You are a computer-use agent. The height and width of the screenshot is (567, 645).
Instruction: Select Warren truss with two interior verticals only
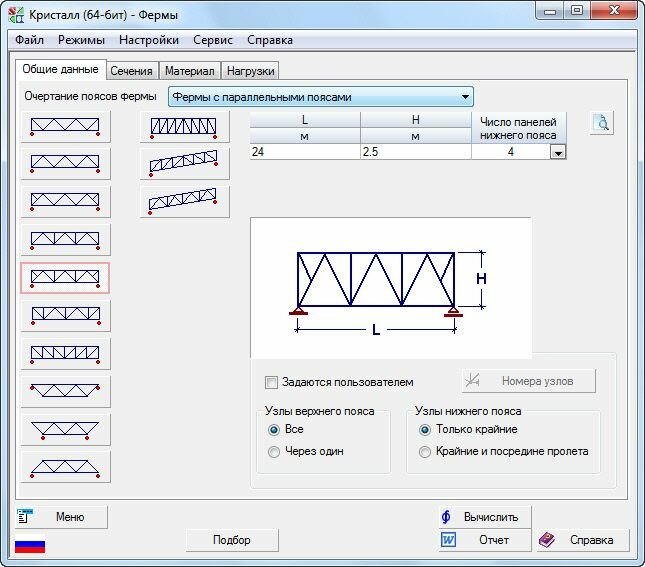[x=65, y=240]
